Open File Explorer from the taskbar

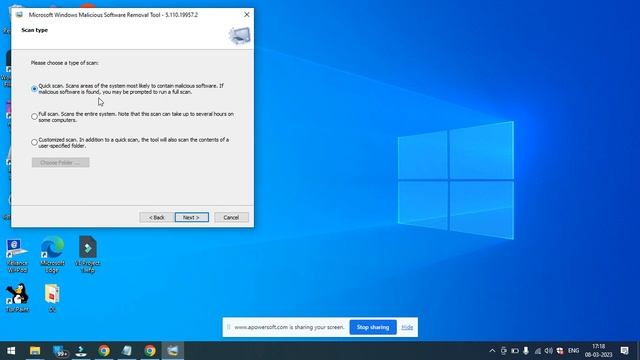pyautogui.click(x=35, y=351)
